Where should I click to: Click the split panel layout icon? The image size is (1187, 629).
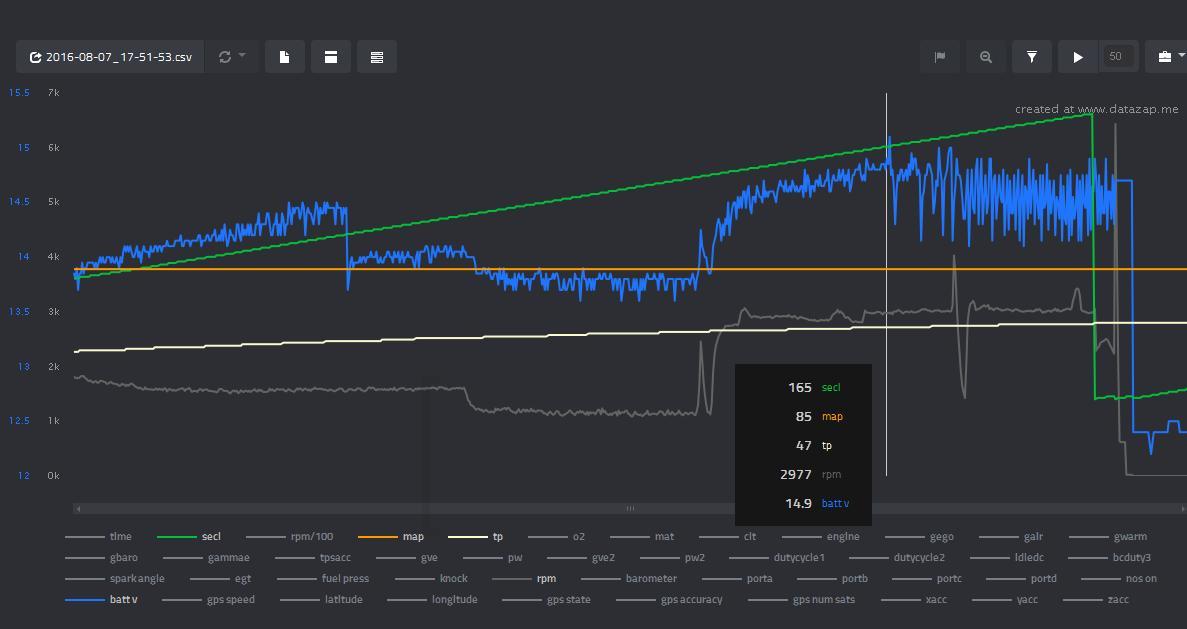[331, 57]
